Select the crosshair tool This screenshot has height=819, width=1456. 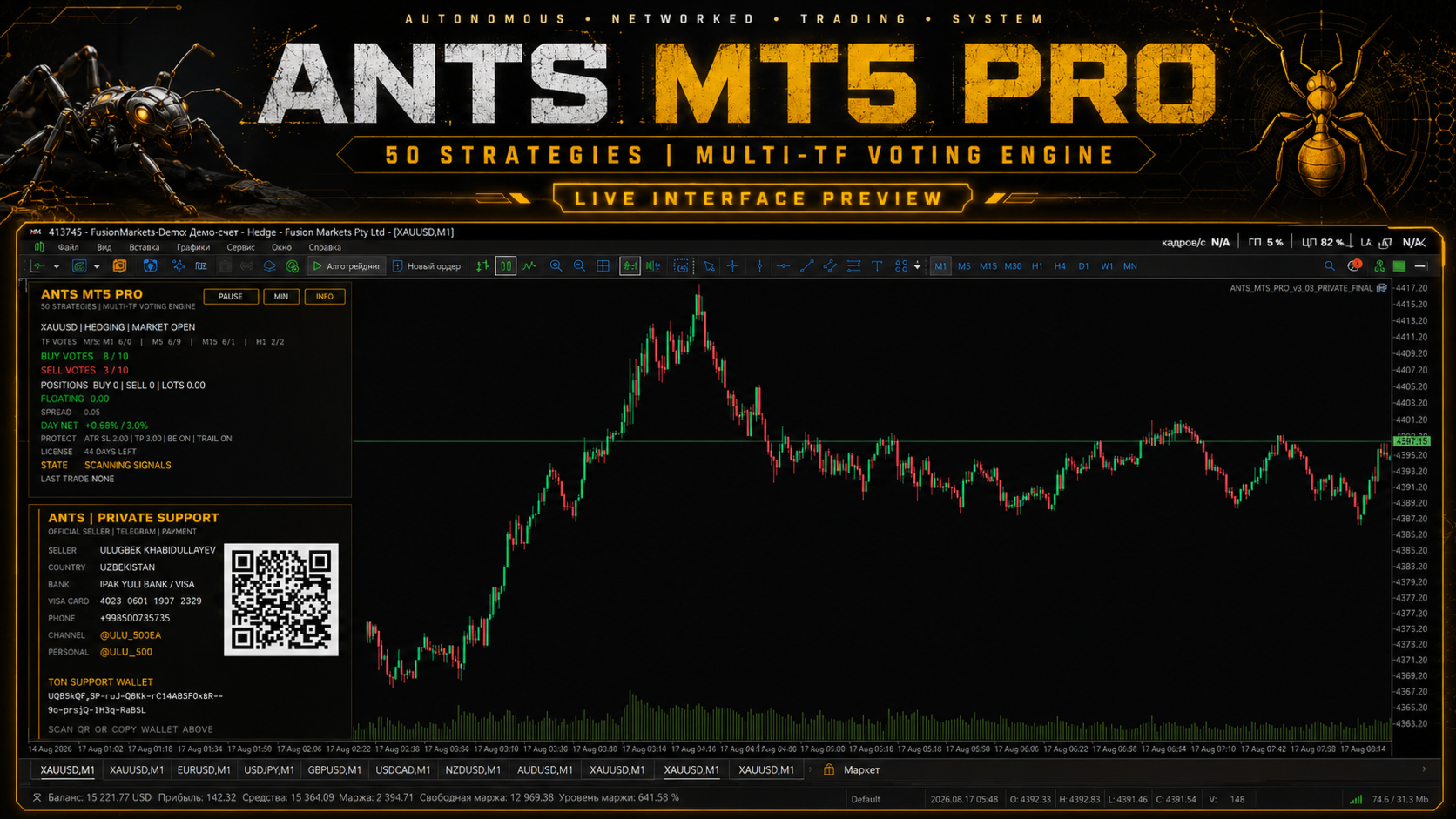pyautogui.click(x=733, y=266)
